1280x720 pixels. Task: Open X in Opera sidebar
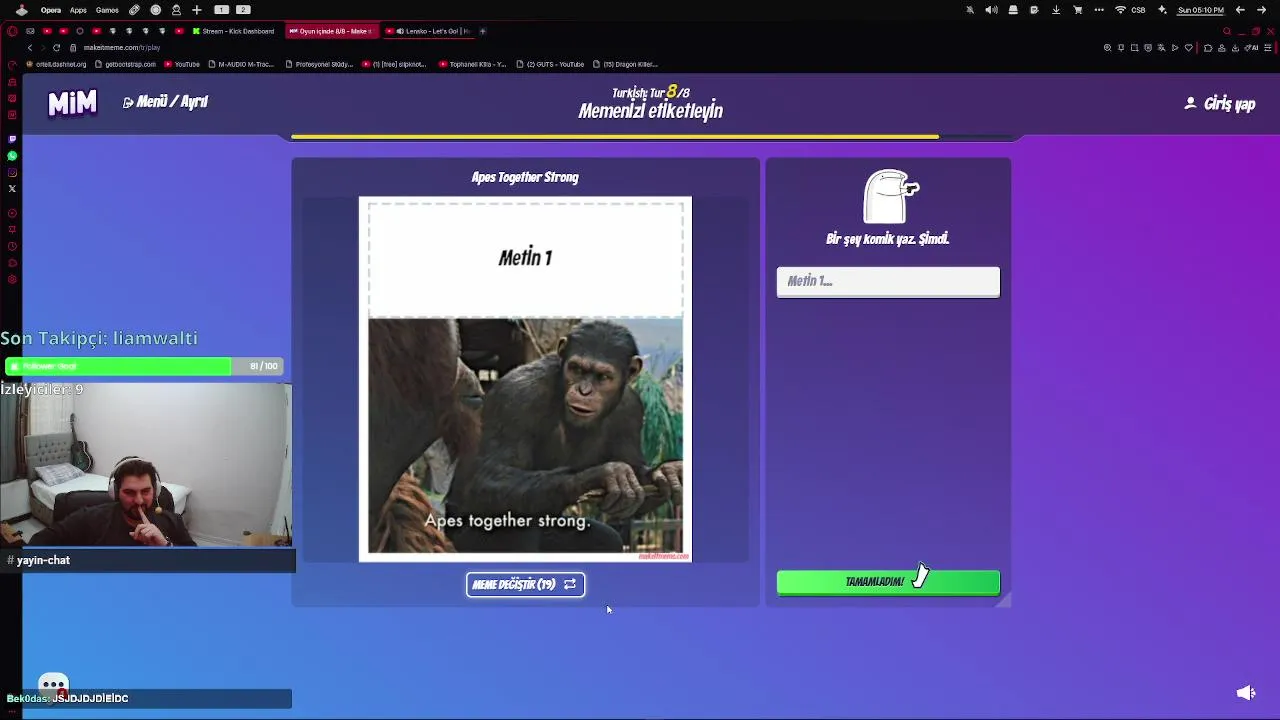point(12,189)
